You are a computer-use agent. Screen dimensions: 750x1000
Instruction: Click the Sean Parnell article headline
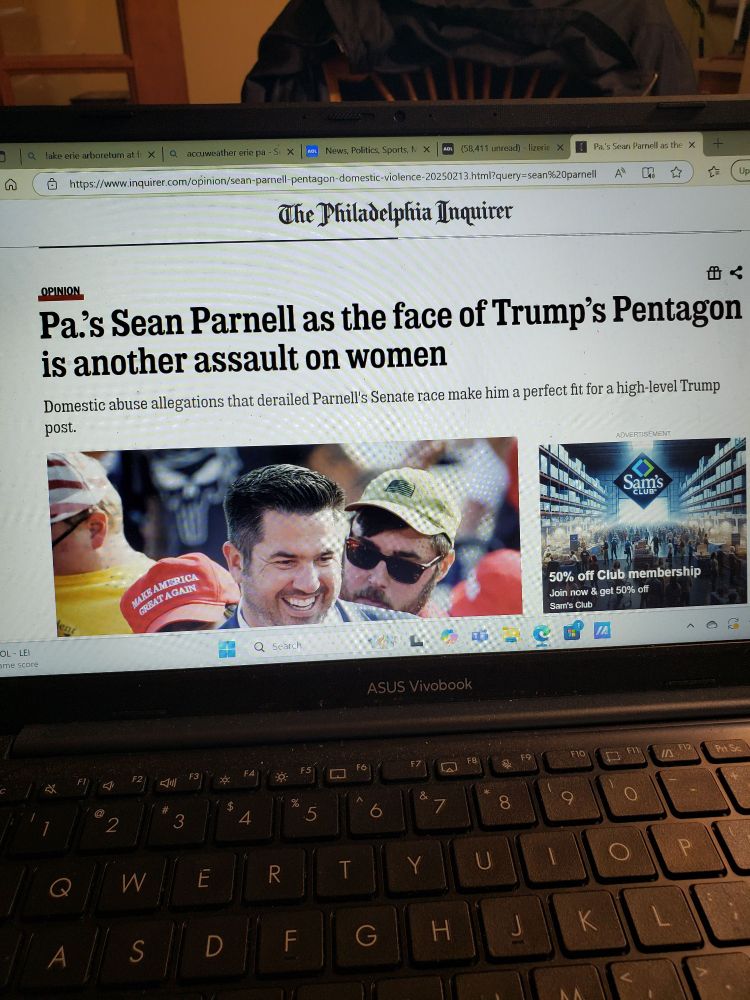(x=390, y=335)
